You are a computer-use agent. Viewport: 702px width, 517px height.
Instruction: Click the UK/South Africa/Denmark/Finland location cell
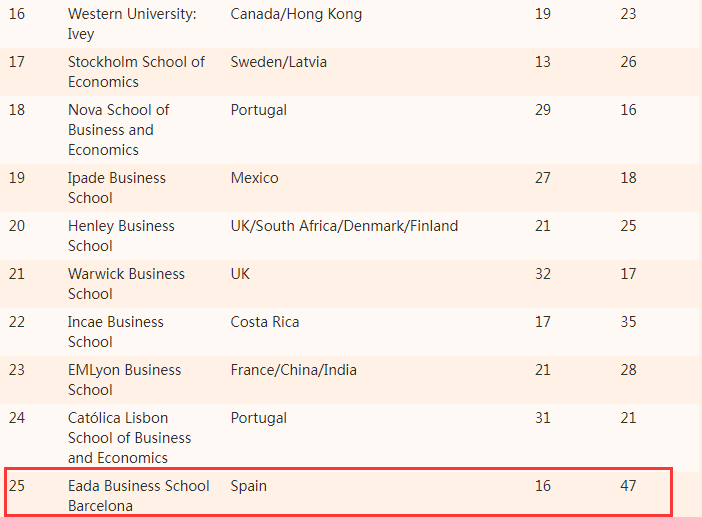pyautogui.click(x=344, y=226)
